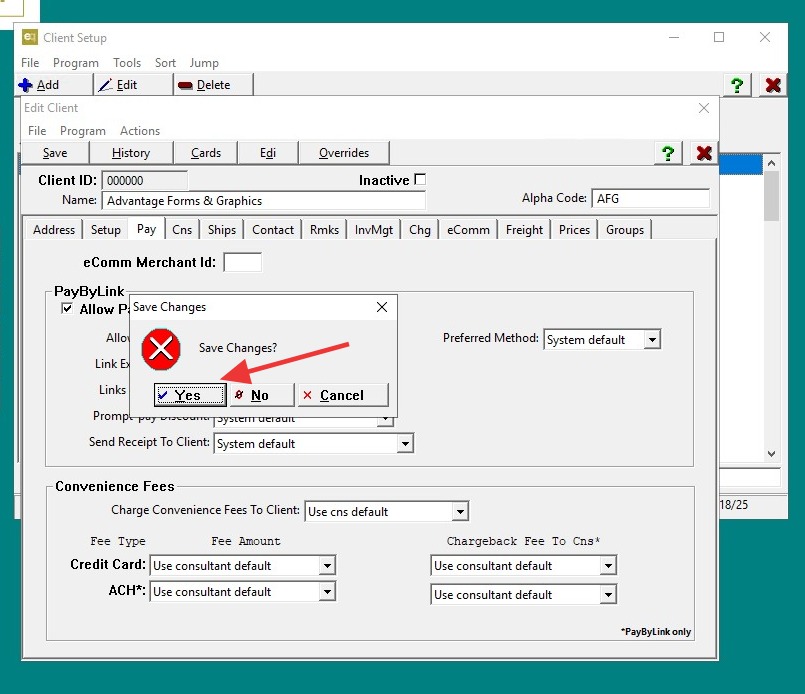805x694 pixels.
Task: Click the Client Setup list scrollbar thumb
Action: [x=771, y=196]
